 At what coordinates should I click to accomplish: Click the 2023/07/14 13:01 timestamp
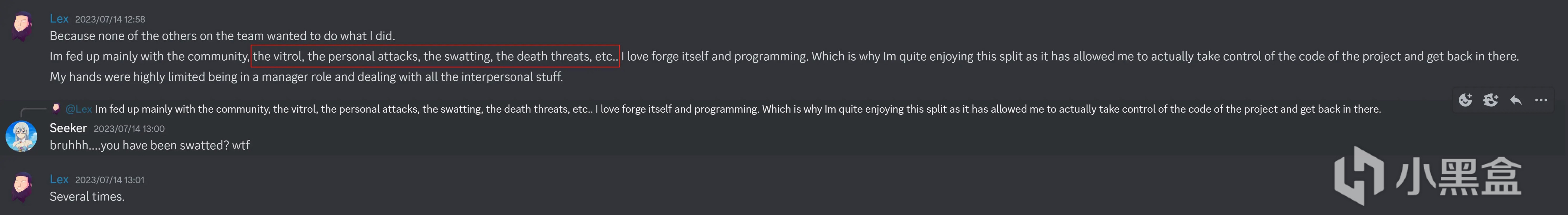[110, 180]
